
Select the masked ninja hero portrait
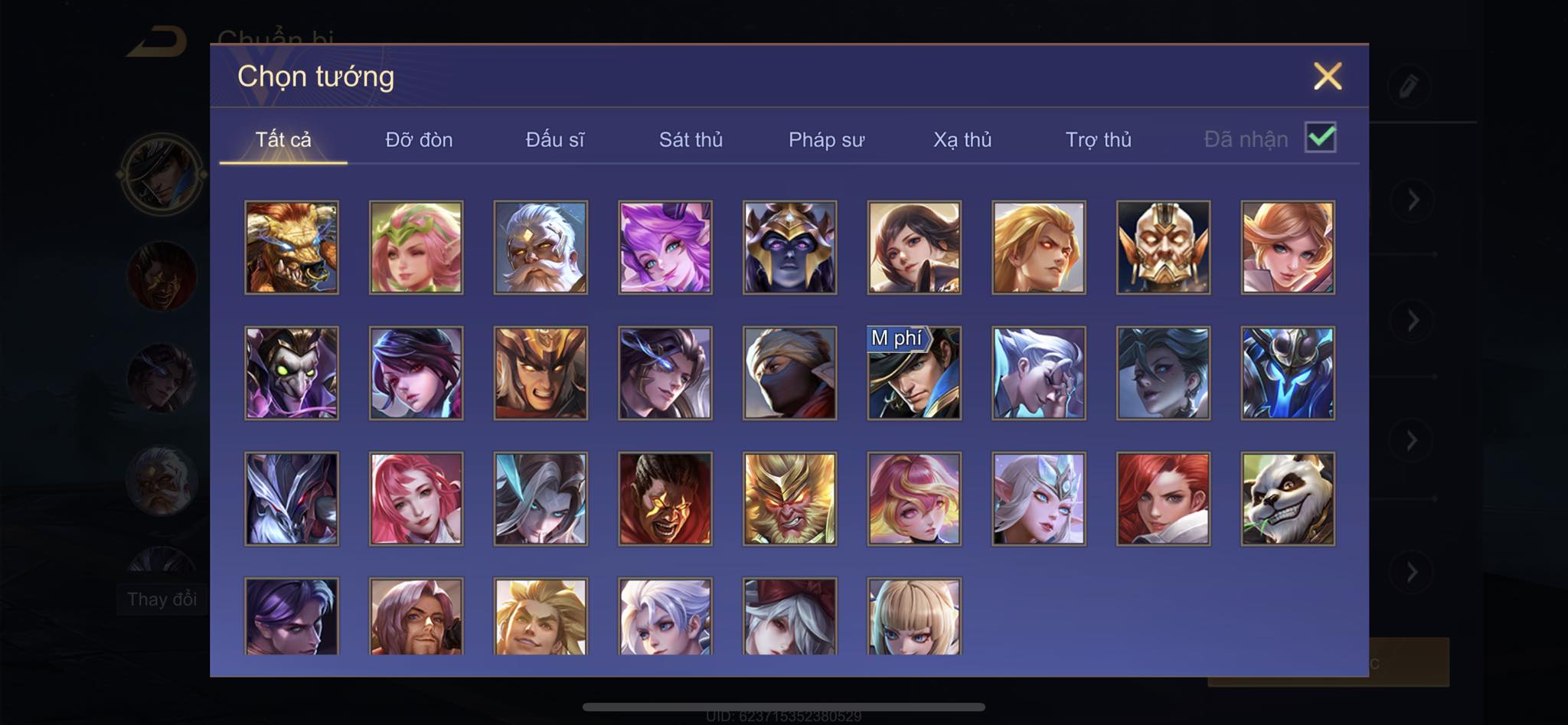tap(789, 373)
